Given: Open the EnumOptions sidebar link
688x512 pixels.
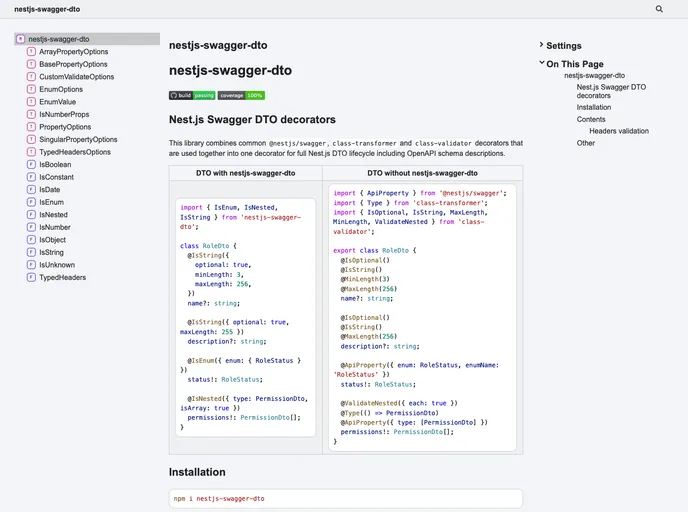Looking at the screenshot, I should point(61,89).
